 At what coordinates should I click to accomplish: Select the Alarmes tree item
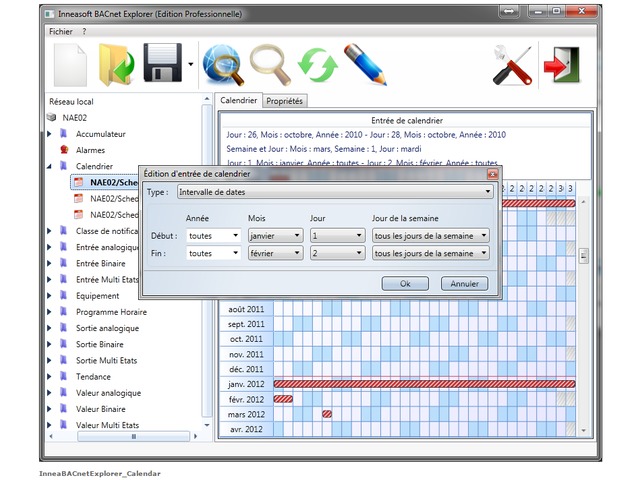(x=90, y=150)
